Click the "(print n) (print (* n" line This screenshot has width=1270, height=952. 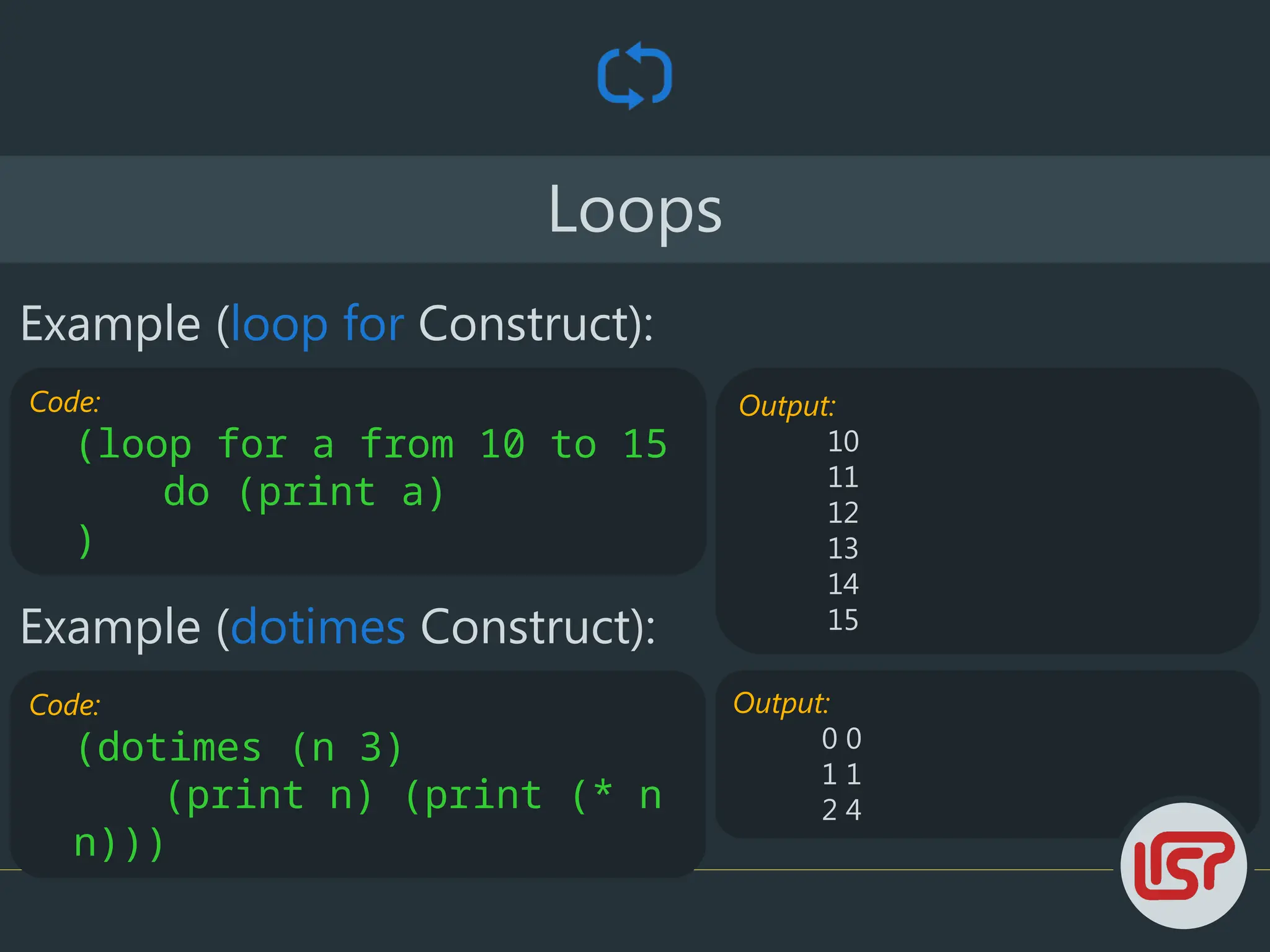[414, 795]
